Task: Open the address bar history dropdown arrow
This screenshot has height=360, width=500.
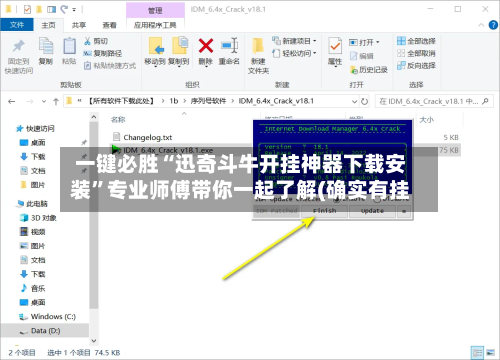Action: click(x=354, y=101)
